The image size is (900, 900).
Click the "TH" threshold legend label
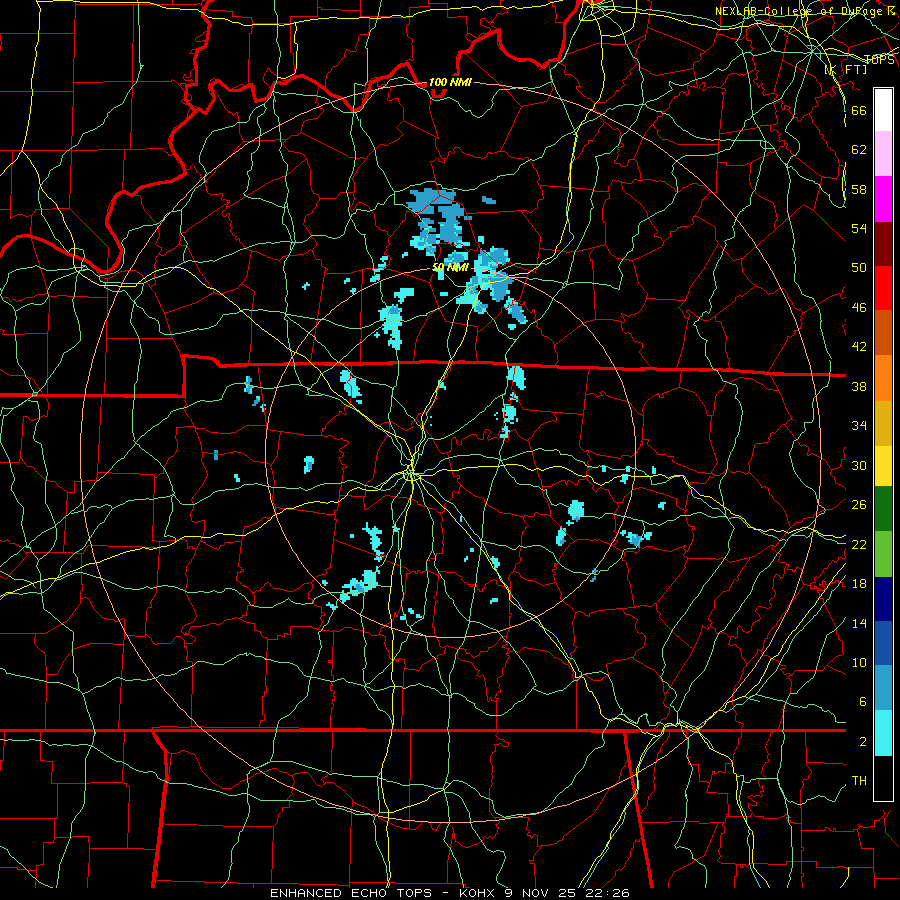pos(859,781)
